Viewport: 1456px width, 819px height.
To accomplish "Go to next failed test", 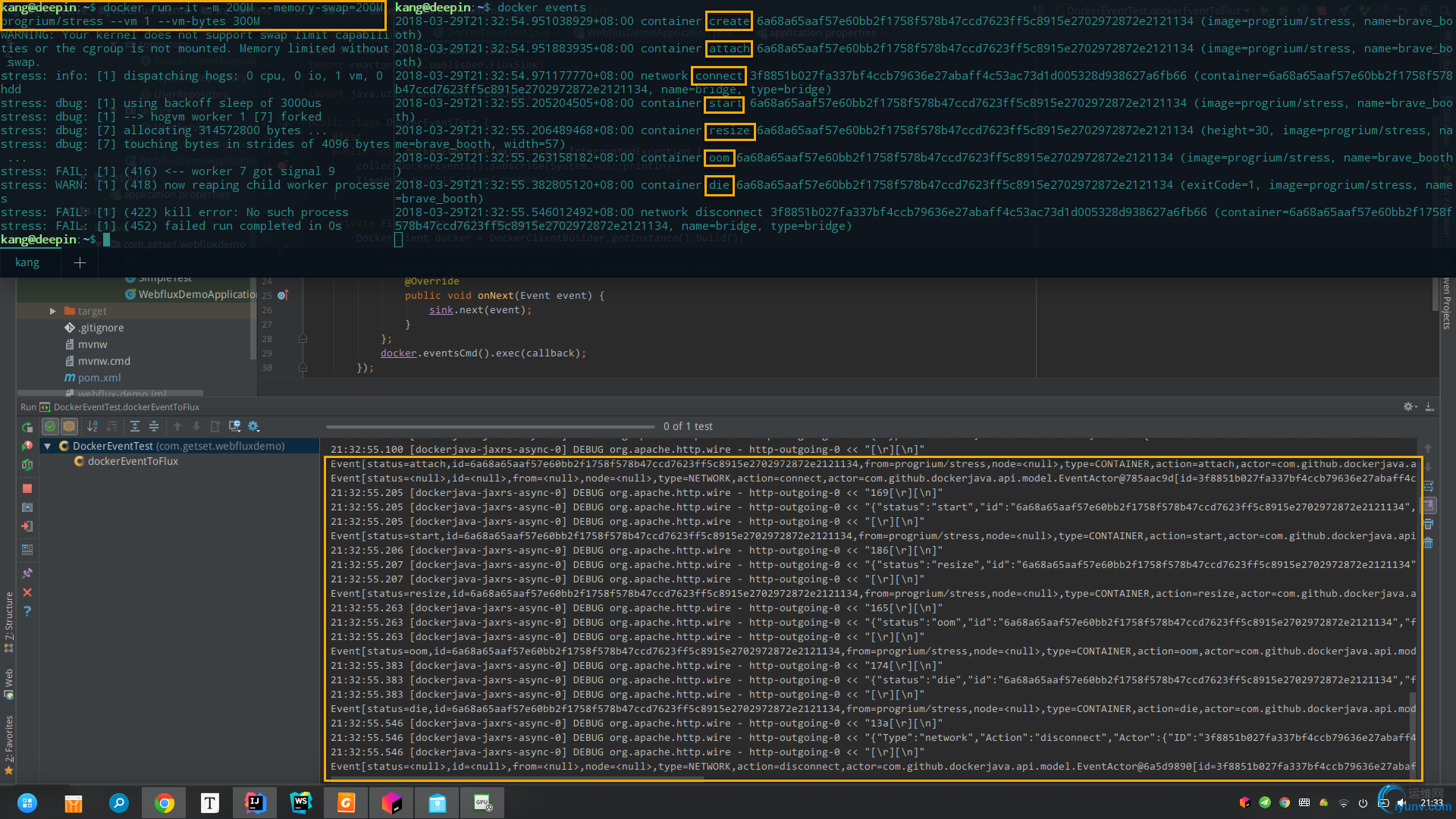I will tap(196, 426).
